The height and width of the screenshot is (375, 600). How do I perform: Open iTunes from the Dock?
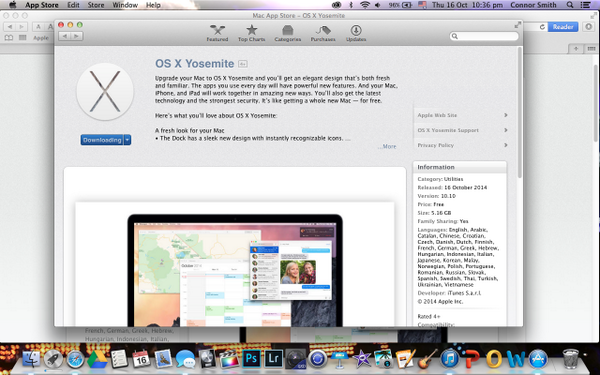click(x=449, y=359)
